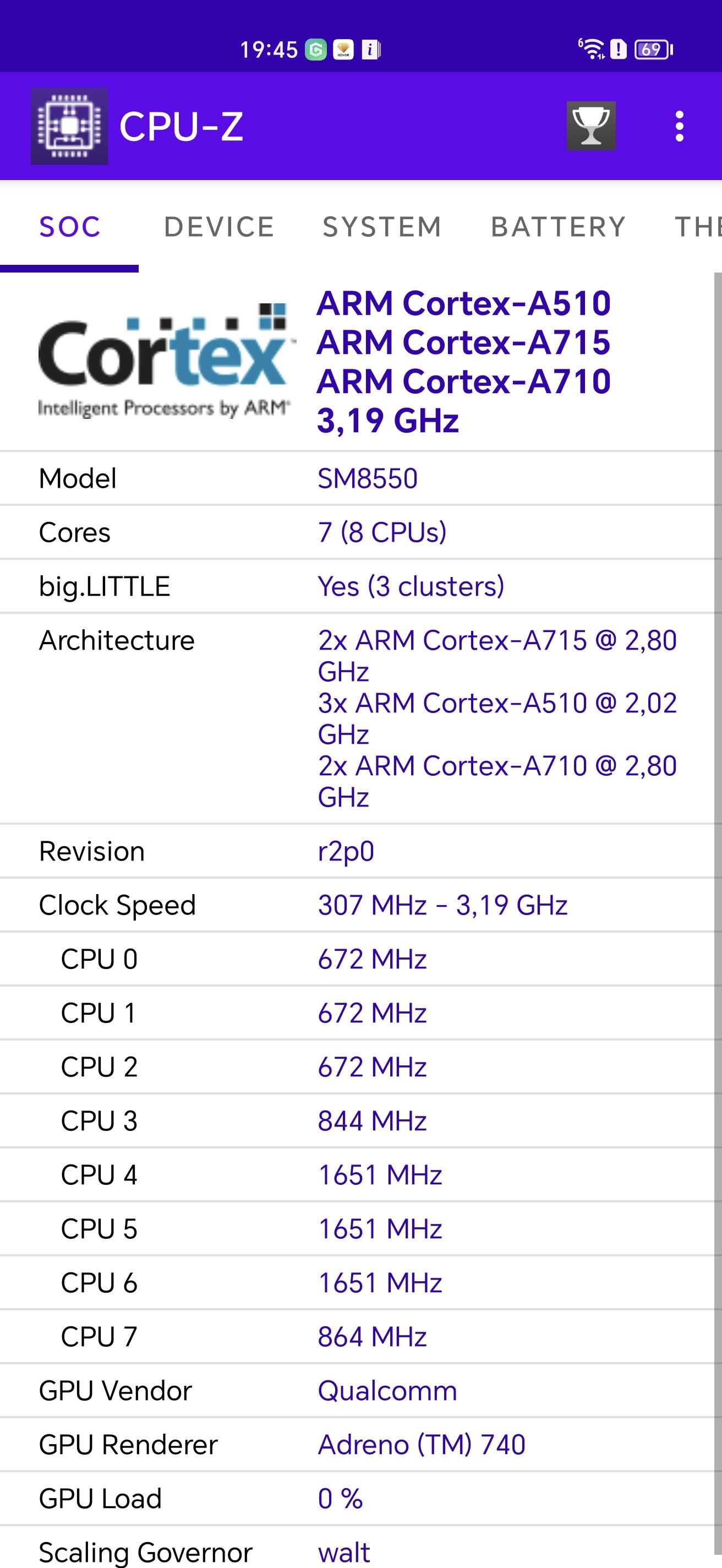The image size is (722, 1568).
Task: Select the SOC tab
Action: 69,227
